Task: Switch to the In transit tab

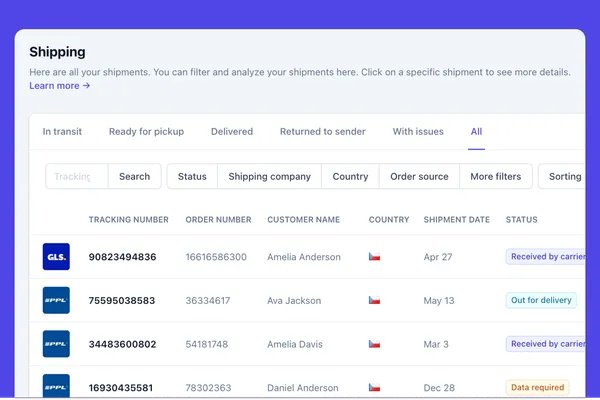Action: (x=62, y=132)
